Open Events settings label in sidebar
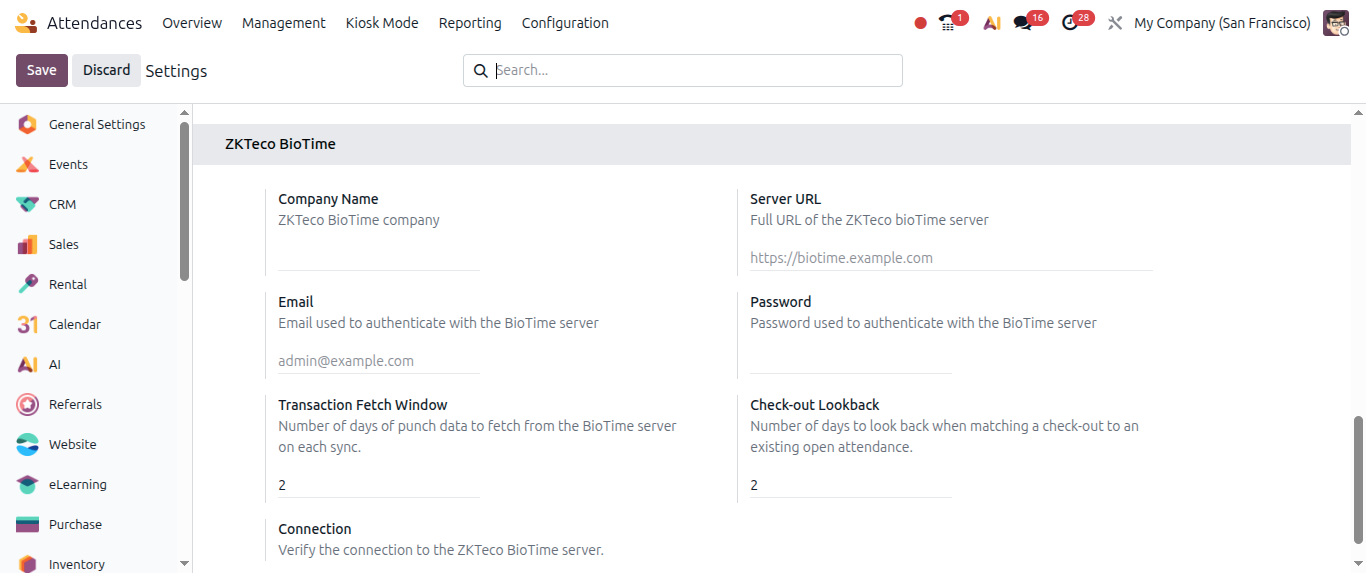The image size is (1366, 573). point(68,165)
